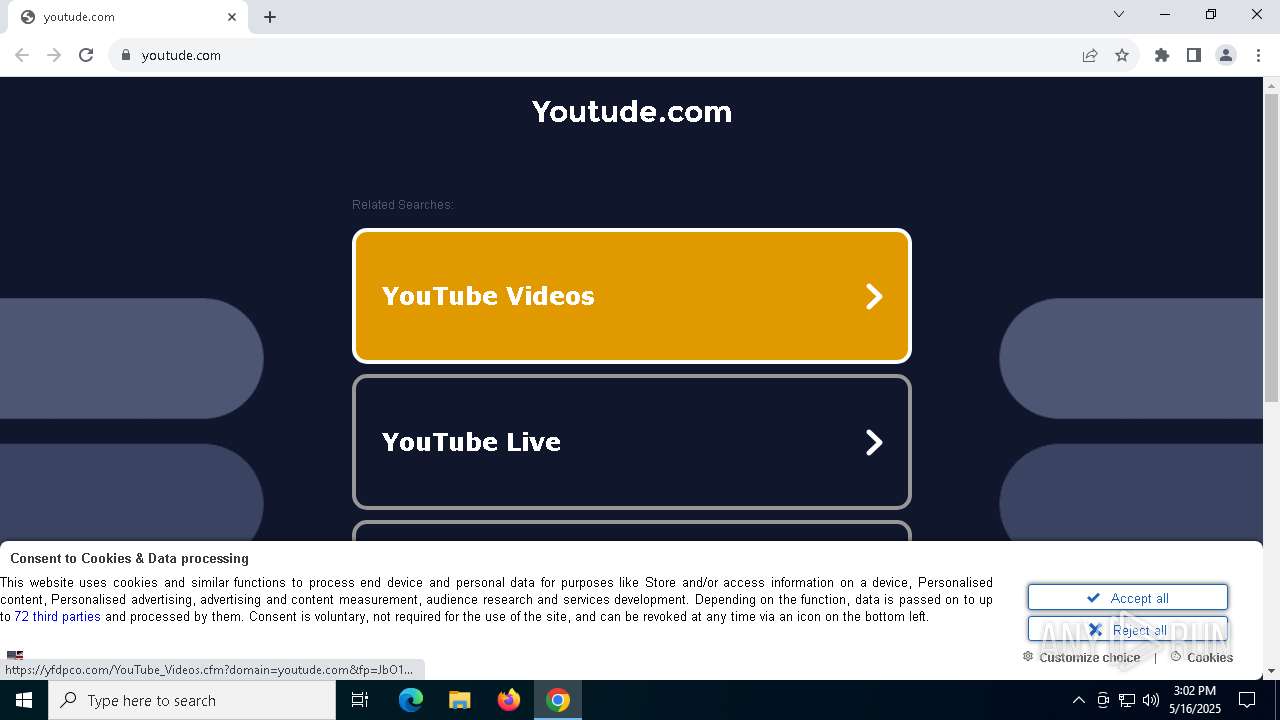Open the Chrome profile avatar

1226,55
